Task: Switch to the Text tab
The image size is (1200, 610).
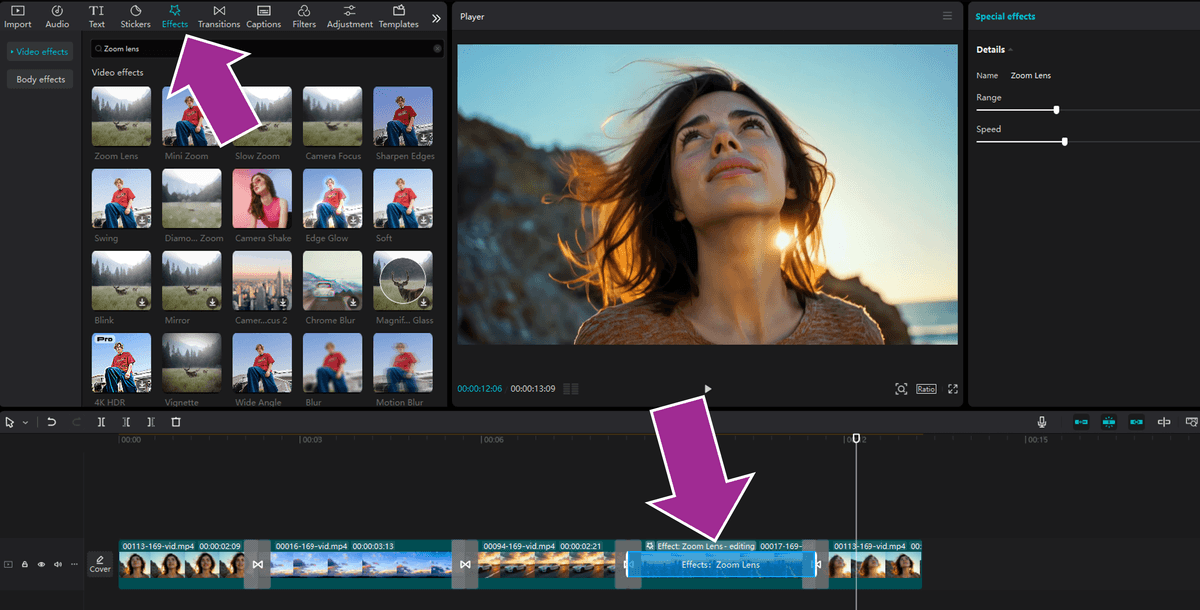Action: coord(96,16)
